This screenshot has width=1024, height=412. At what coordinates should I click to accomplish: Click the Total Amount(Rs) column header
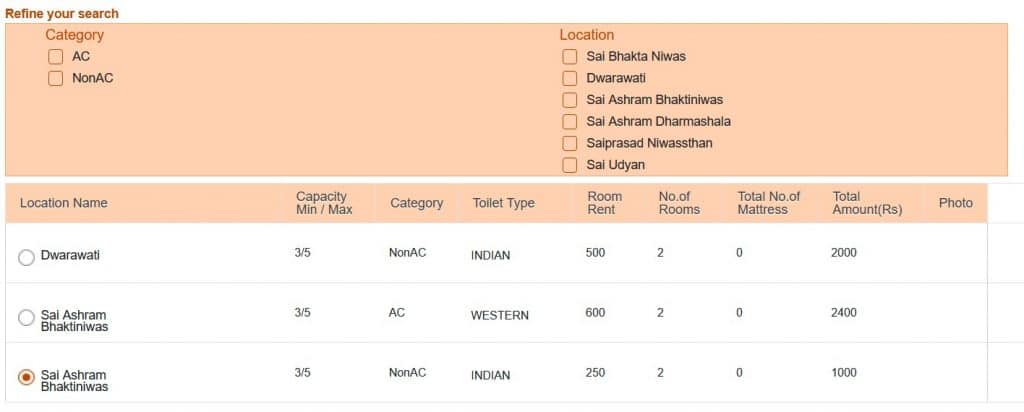tap(867, 203)
